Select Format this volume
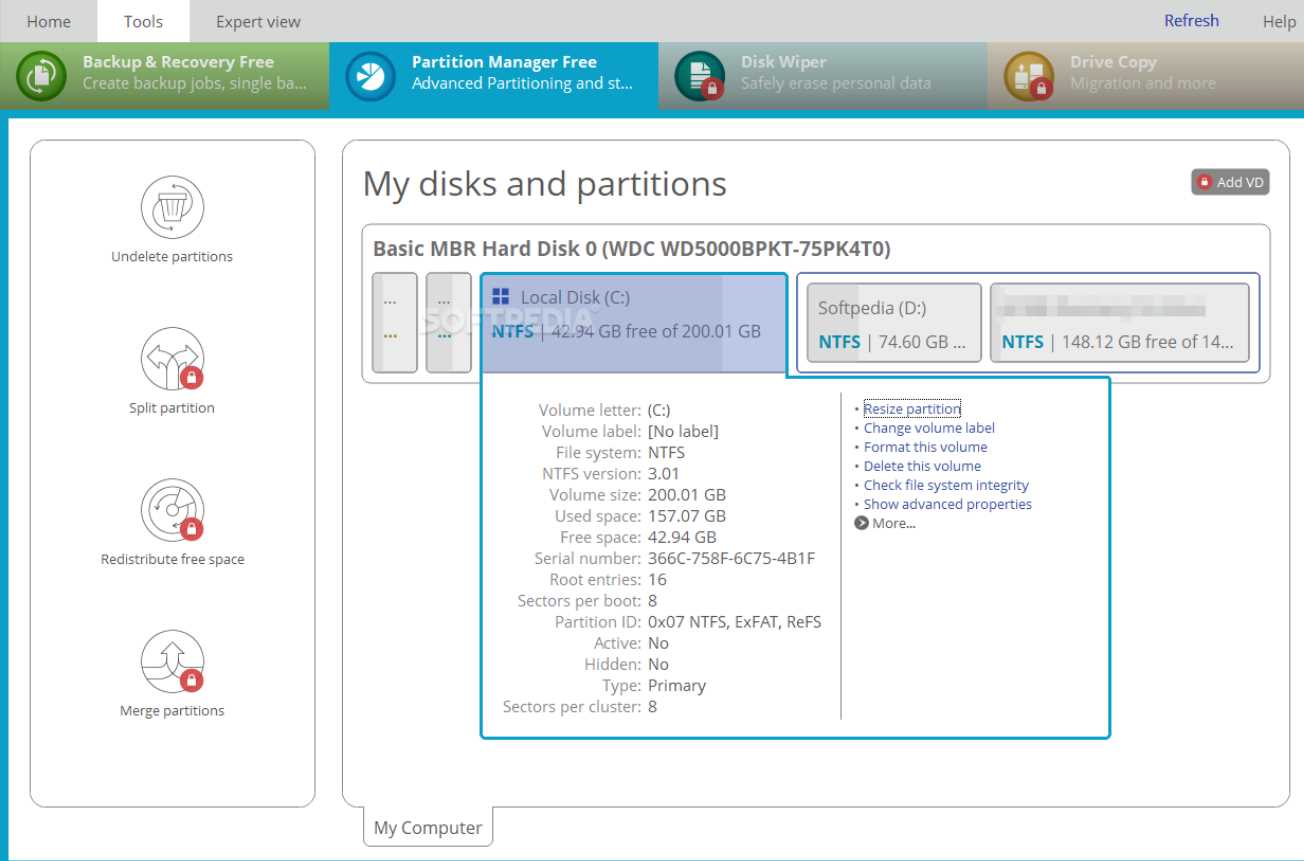Image resolution: width=1304 pixels, height=861 pixels. (925, 446)
